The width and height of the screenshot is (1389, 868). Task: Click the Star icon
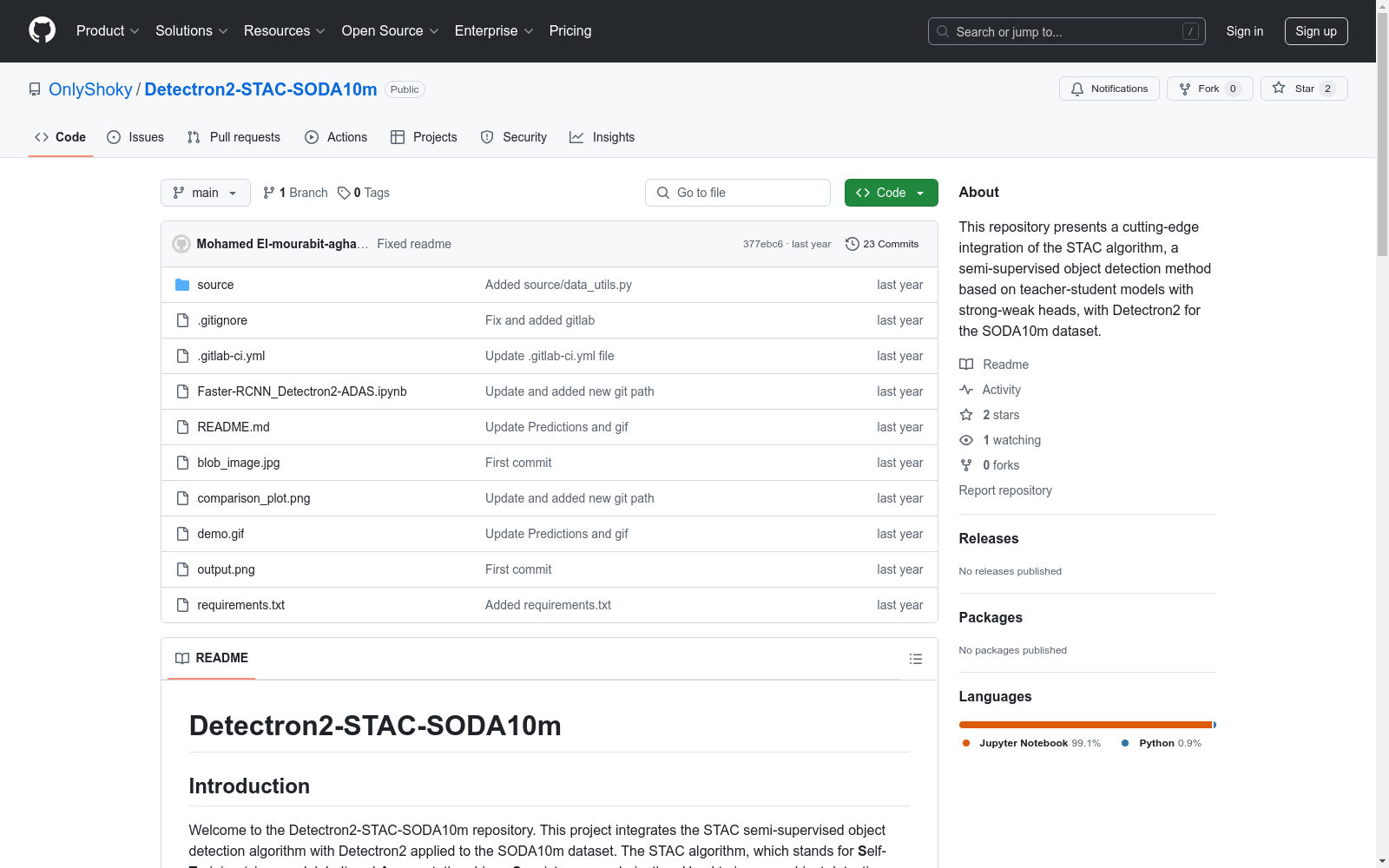point(1279,88)
